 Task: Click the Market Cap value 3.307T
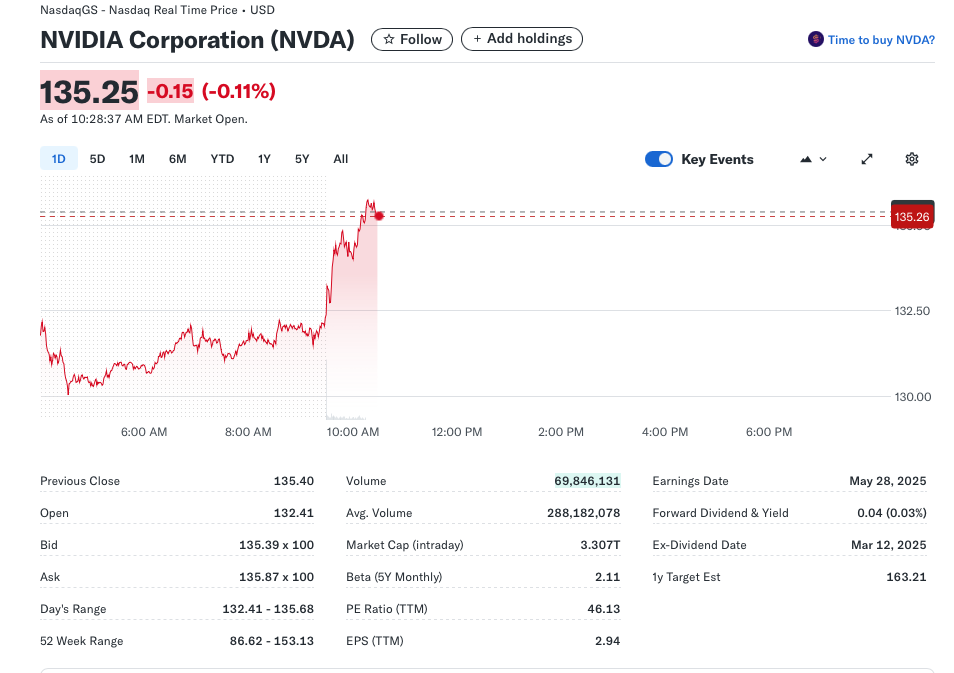click(x=600, y=545)
